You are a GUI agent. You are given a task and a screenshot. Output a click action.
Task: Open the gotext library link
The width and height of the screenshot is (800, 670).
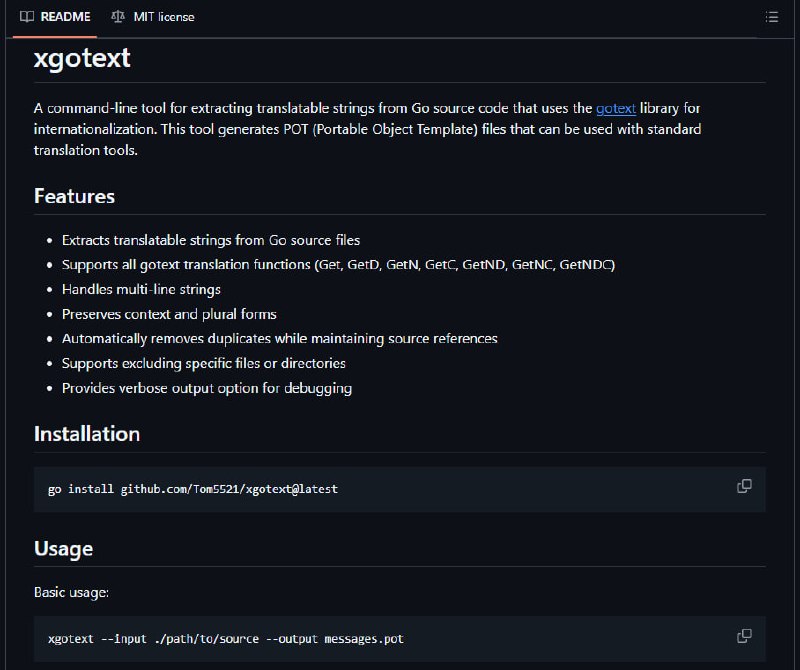pos(616,108)
